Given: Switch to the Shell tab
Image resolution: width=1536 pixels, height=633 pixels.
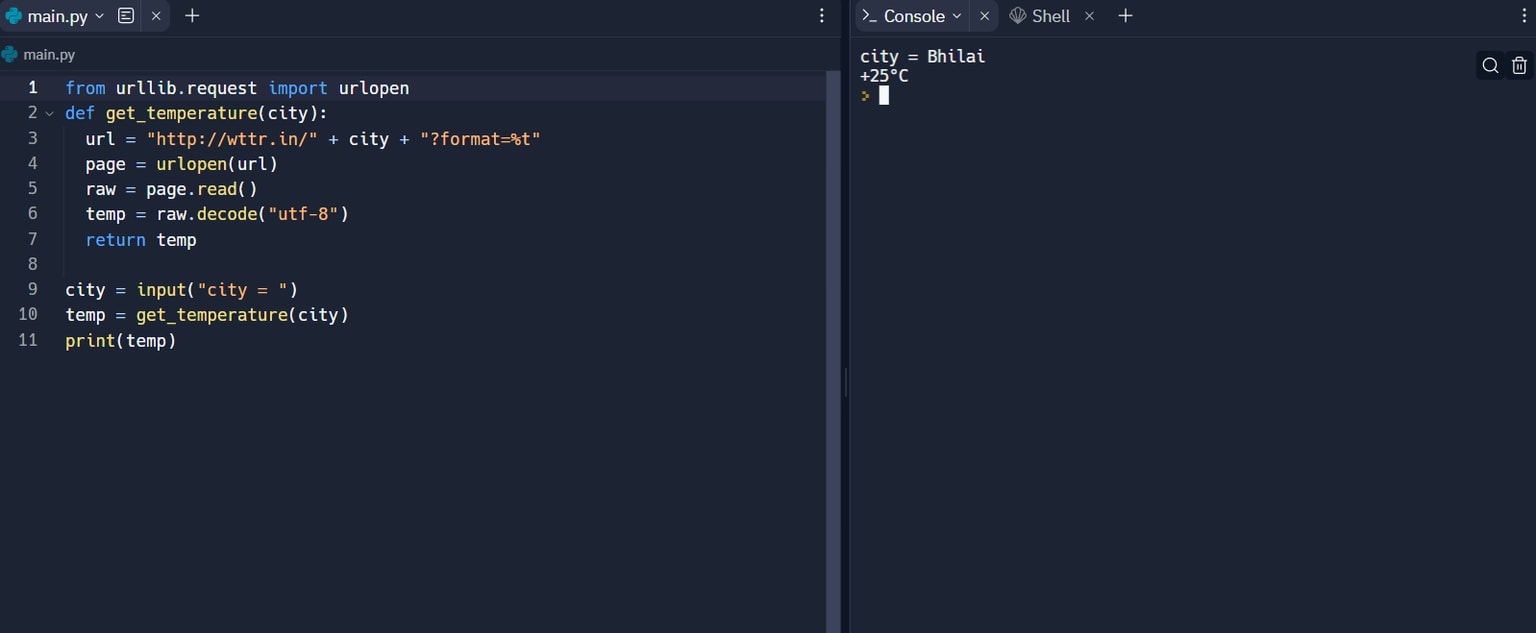Looking at the screenshot, I should [x=1040, y=16].
